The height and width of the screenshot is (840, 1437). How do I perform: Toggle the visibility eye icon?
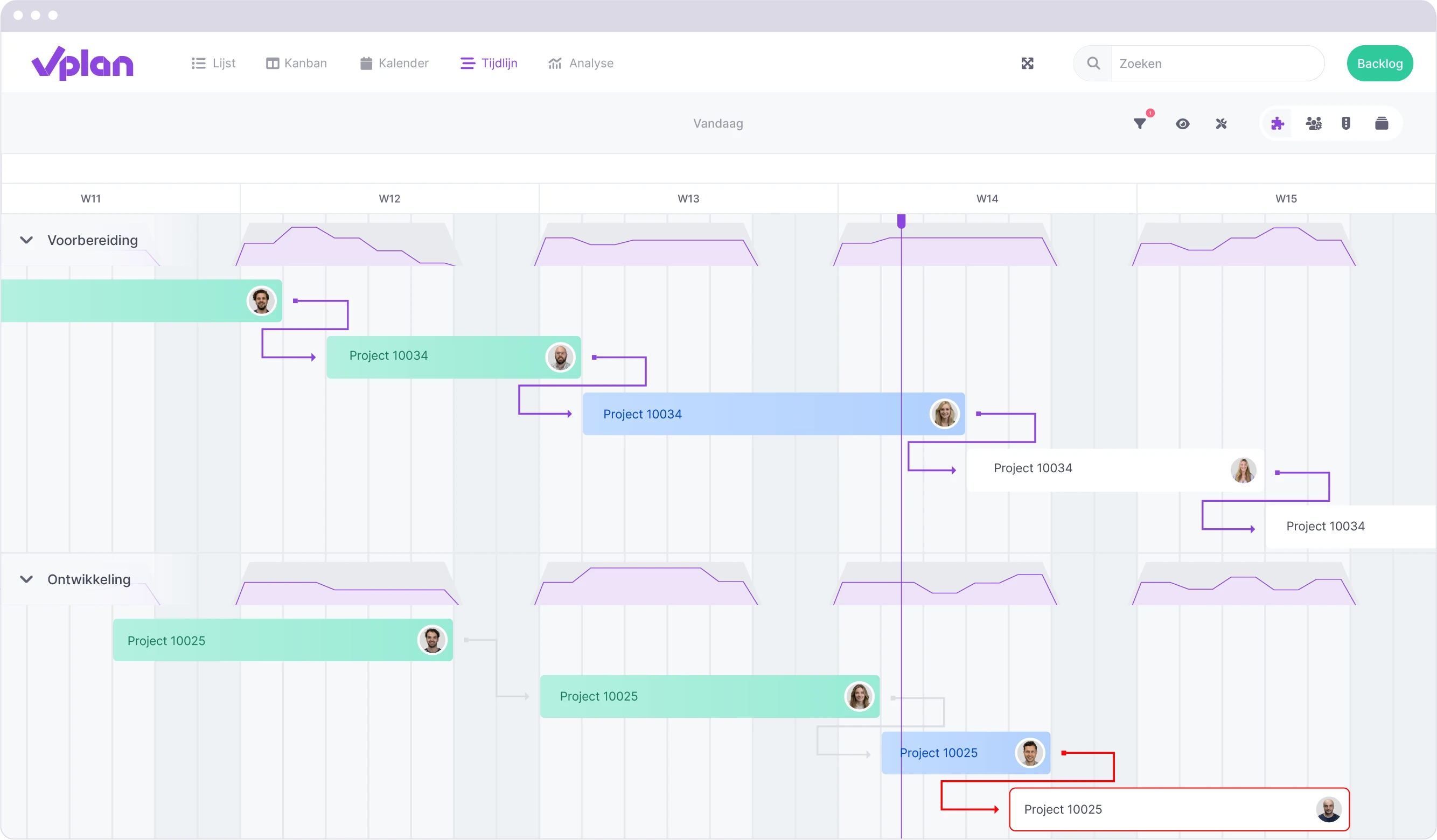click(x=1183, y=123)
